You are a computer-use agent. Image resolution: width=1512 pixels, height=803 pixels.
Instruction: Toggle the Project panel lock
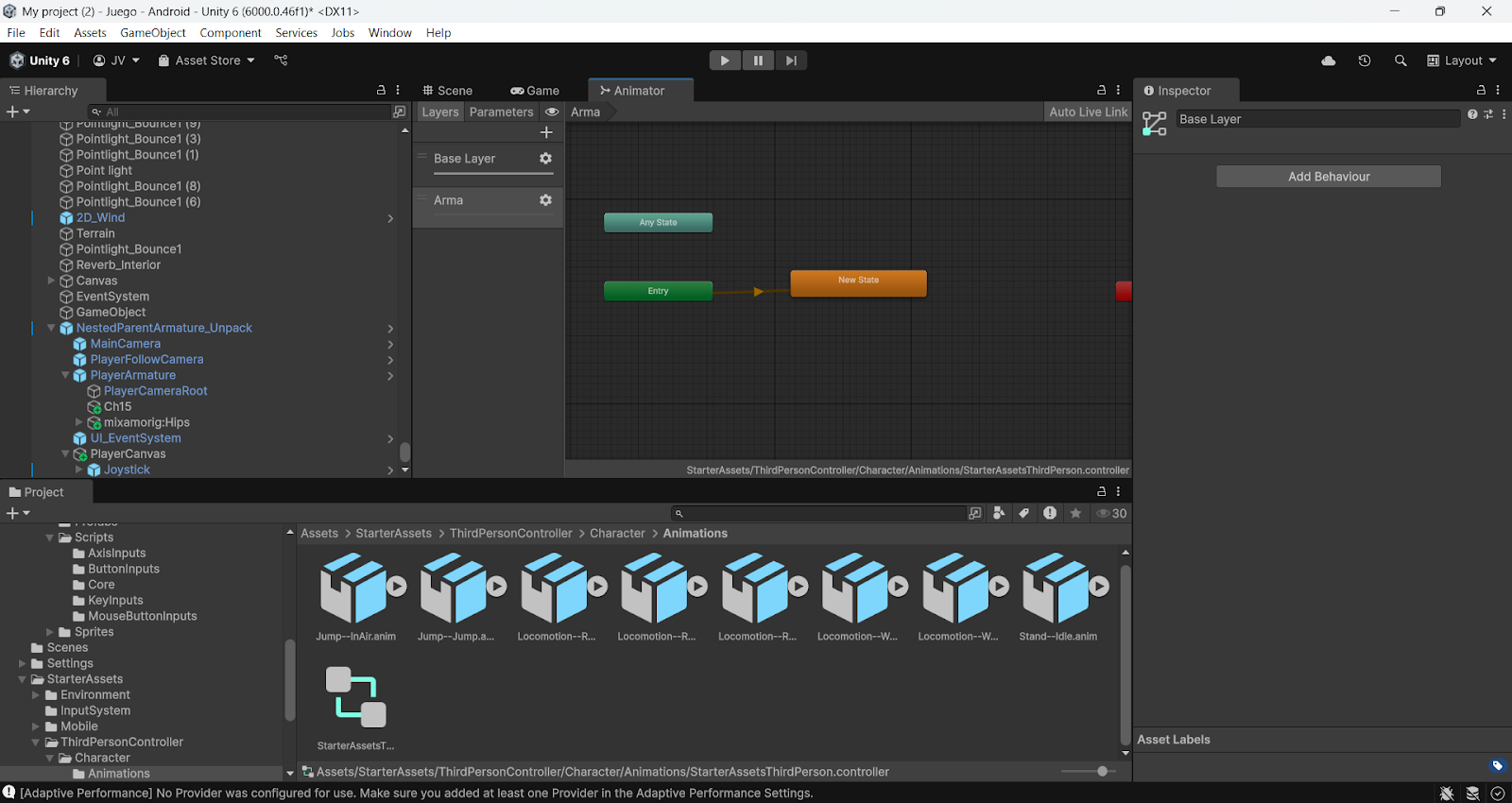coord(1102,492)
